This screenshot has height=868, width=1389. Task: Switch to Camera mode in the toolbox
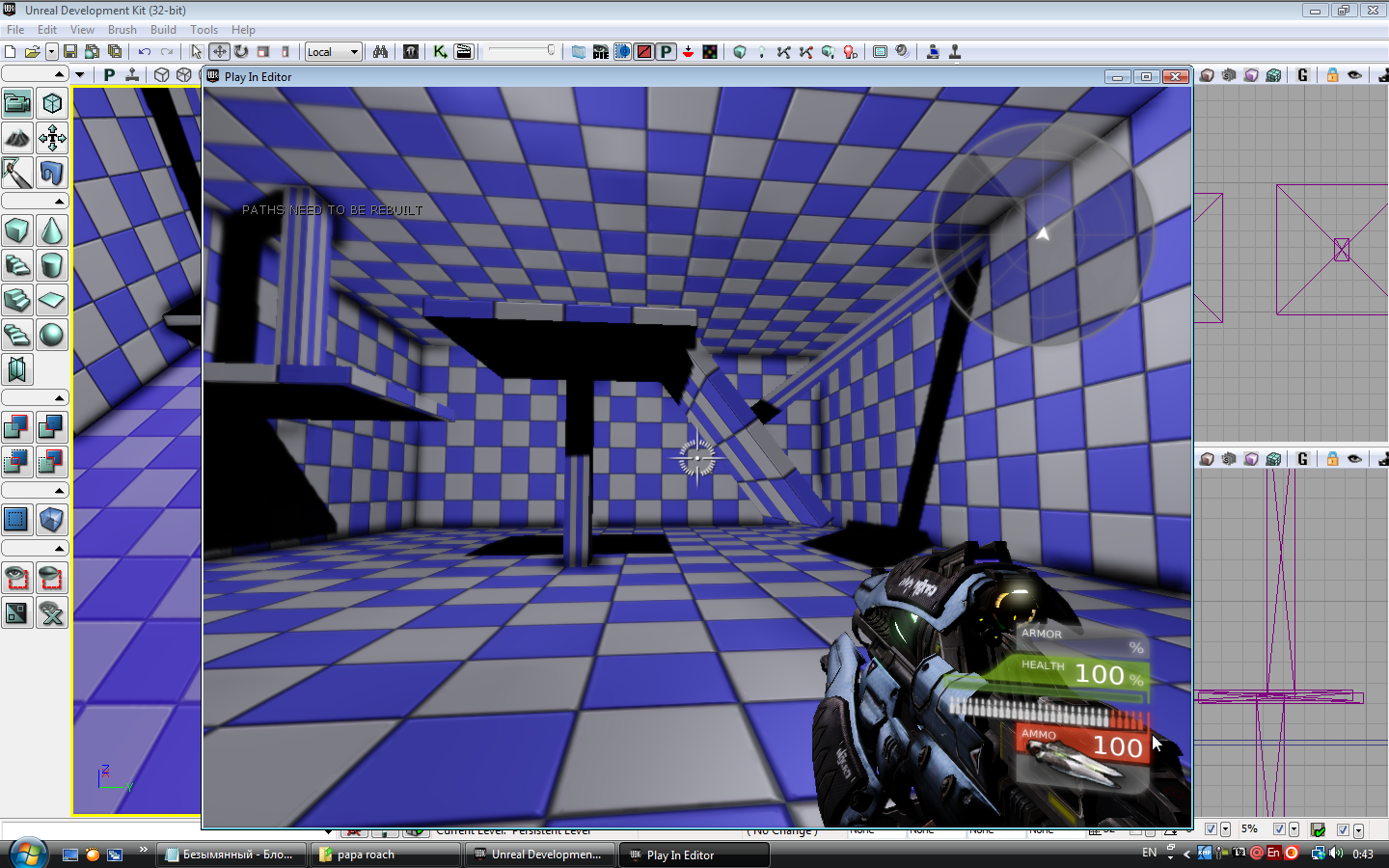pos(17,103)
